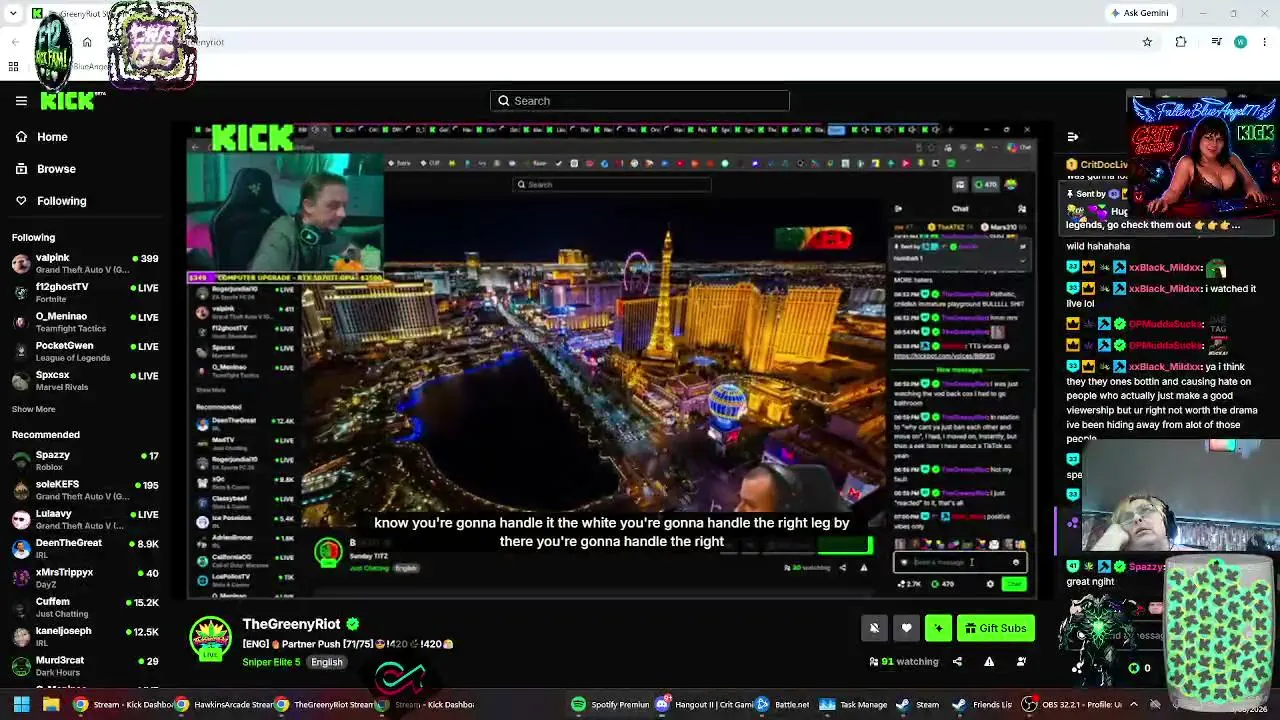Open OBS 32.2.1 from the taskbar
The height and width of the screenshot is (720, 1280).
1072,704
